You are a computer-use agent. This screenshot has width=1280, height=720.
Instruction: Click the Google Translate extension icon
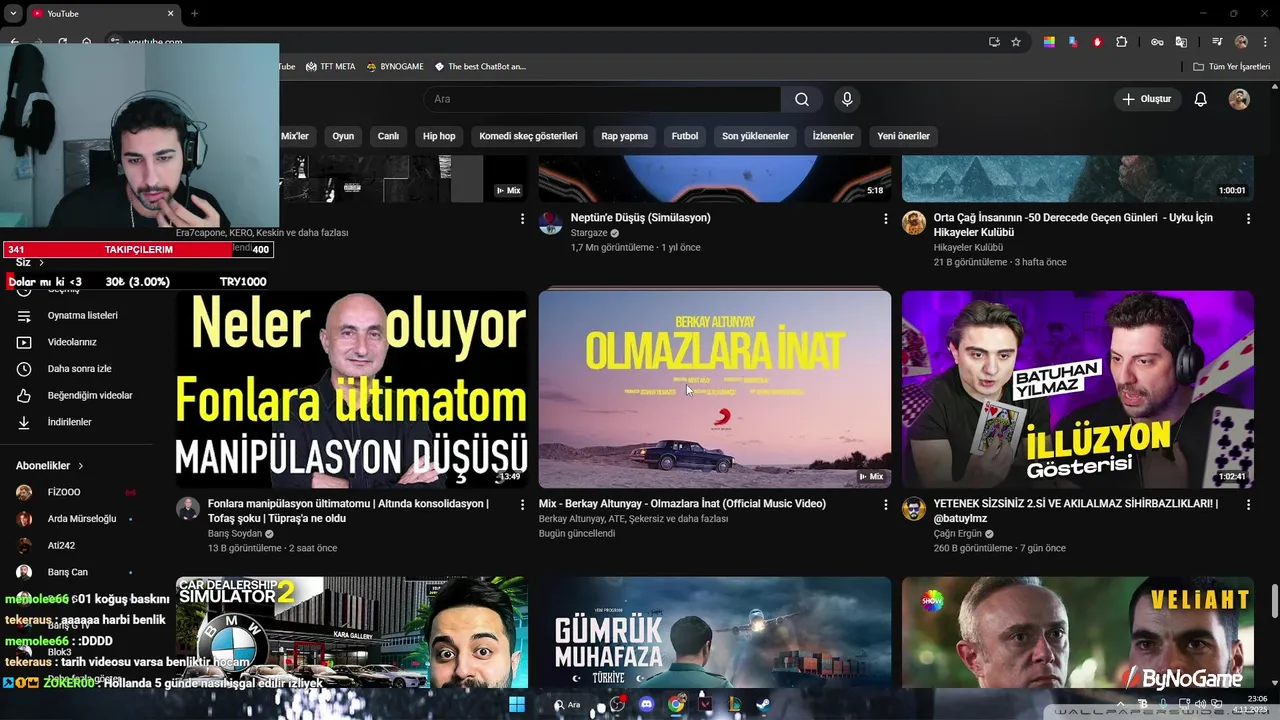[1181, 42]
